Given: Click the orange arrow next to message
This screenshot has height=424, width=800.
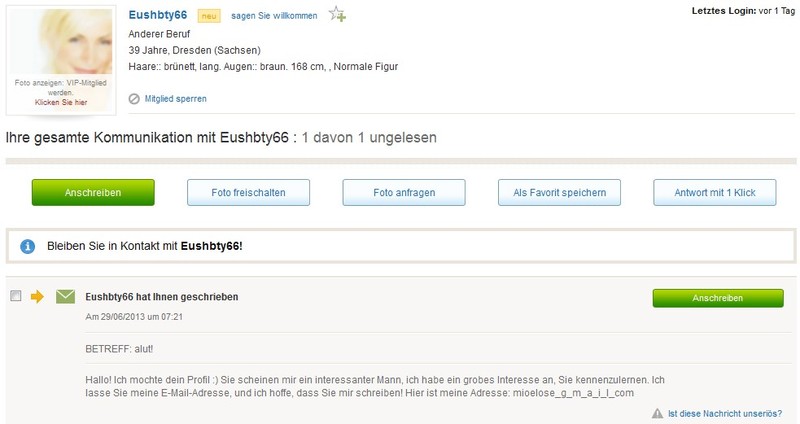Looking at the screenshot, I should click(x=37, y=296).
